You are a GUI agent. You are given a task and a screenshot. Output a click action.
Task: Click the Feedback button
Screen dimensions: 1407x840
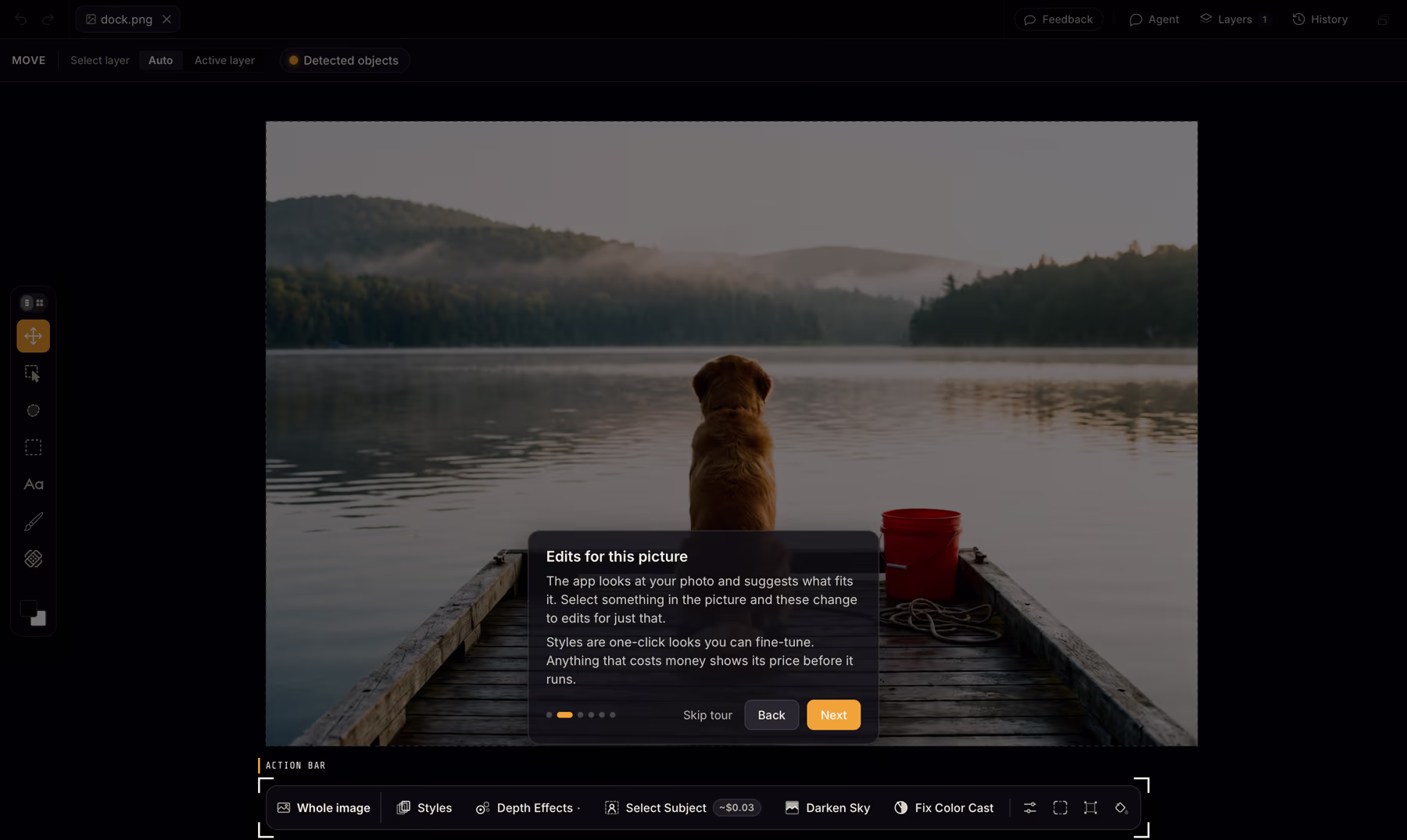(x=1058, y=20)
